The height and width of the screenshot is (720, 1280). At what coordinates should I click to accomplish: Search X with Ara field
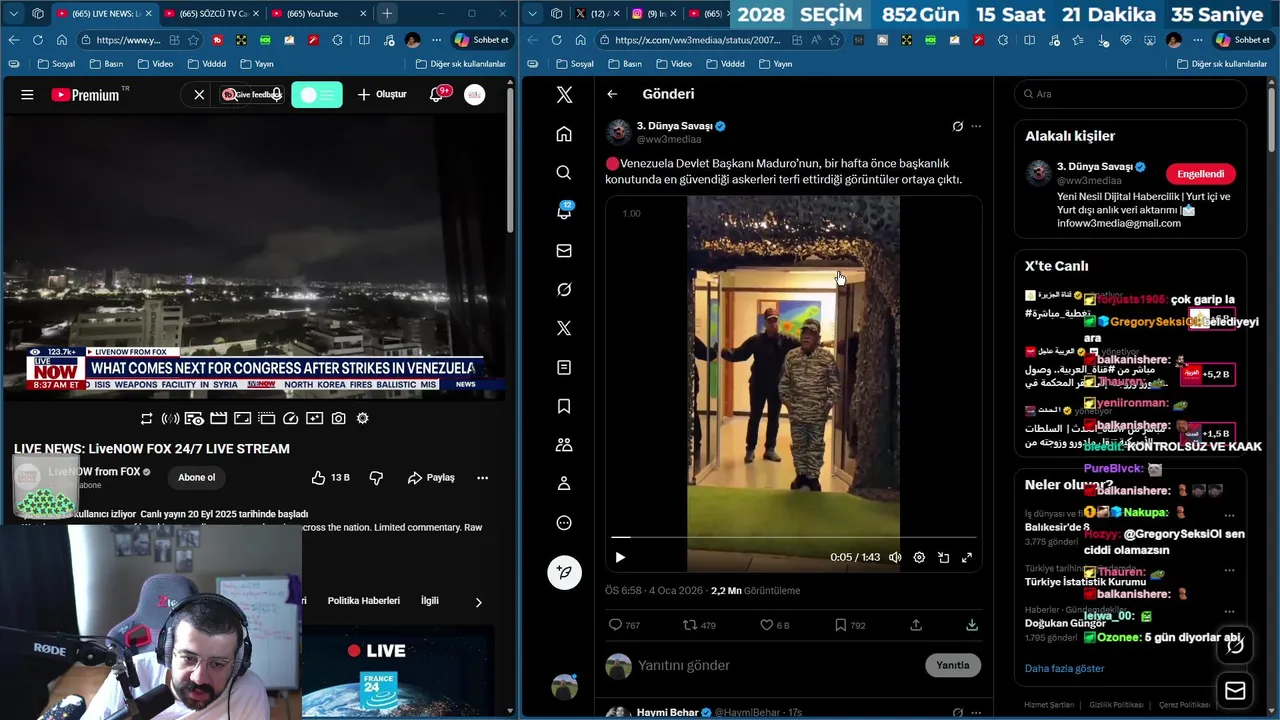(x=1130, y=94)
